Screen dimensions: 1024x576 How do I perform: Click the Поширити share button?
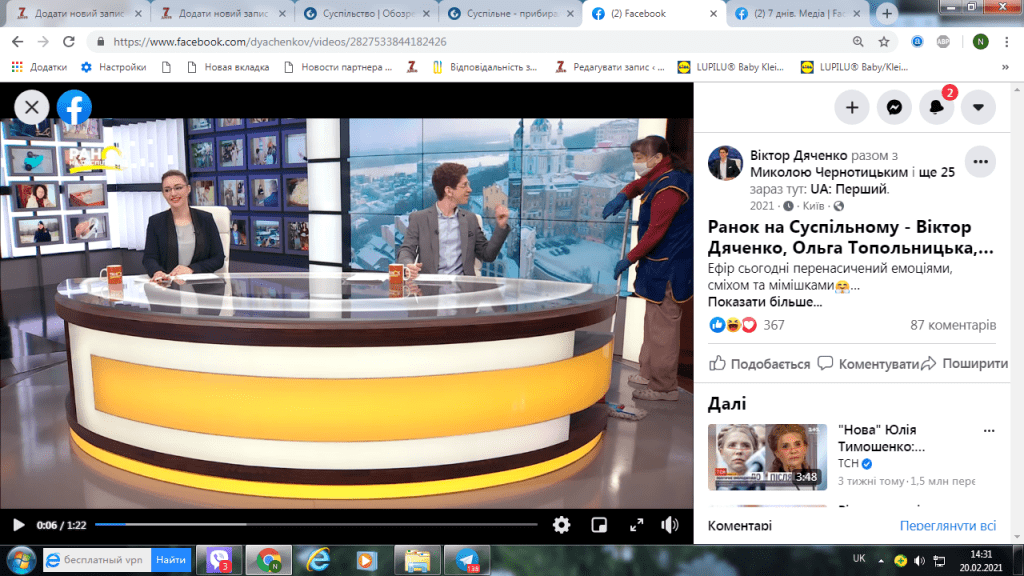[963, 364]
